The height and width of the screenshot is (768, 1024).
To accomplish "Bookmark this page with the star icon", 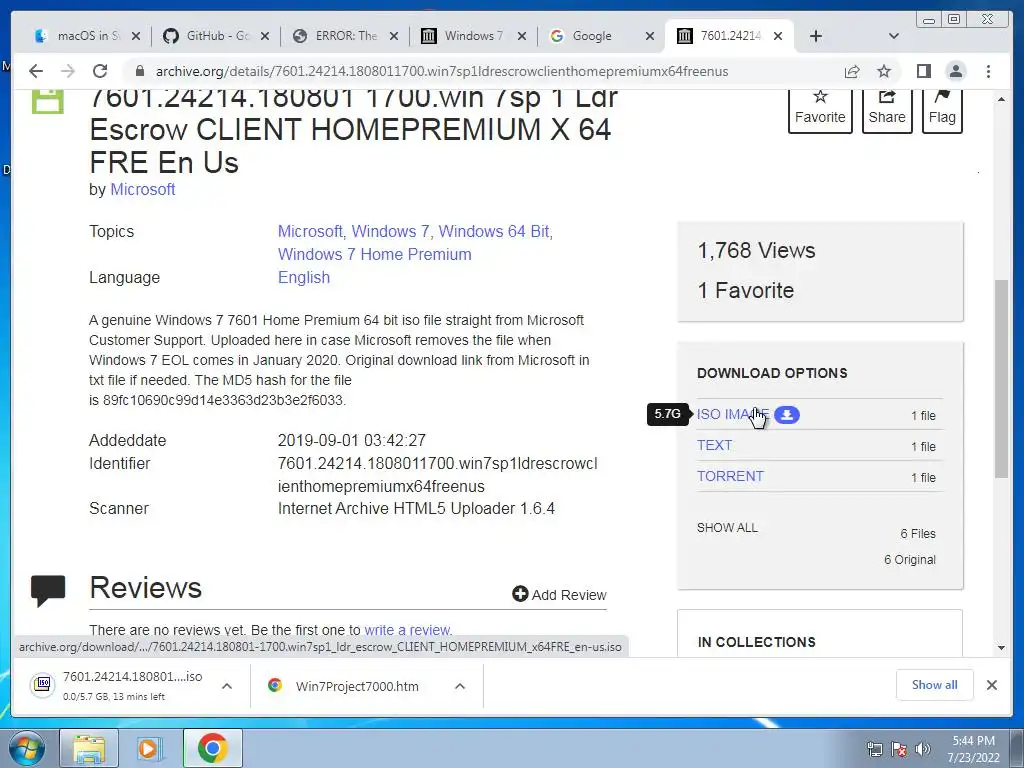I will (884, 71).
